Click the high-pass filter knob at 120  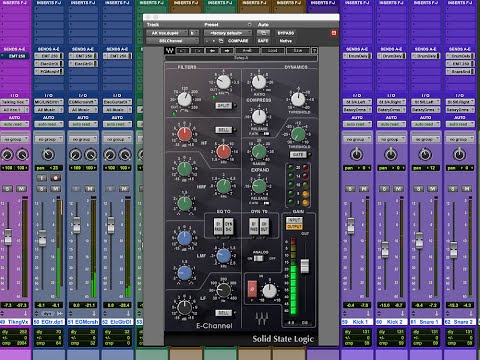tap(184, 99)
